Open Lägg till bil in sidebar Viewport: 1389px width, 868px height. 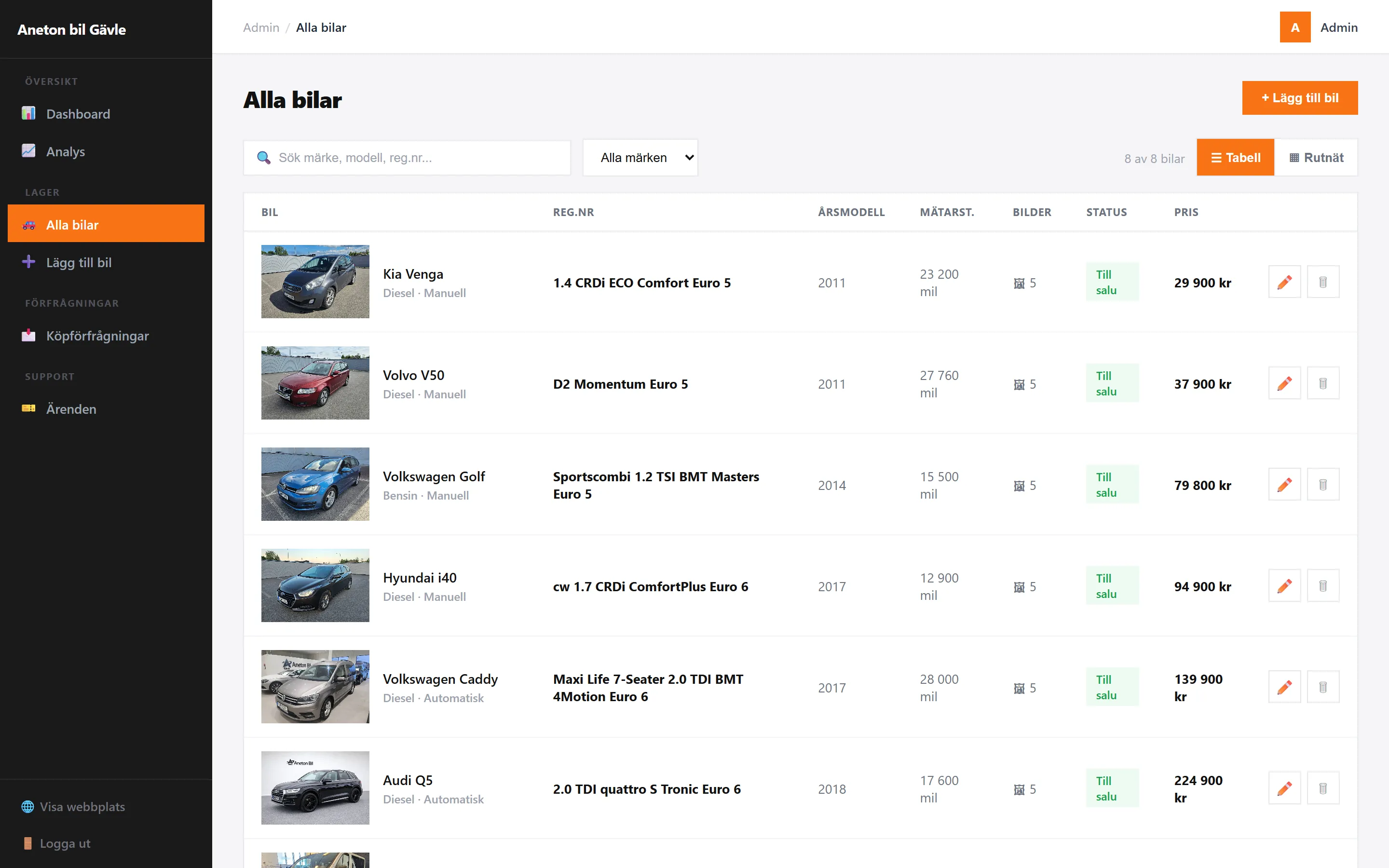click(106, 262)
